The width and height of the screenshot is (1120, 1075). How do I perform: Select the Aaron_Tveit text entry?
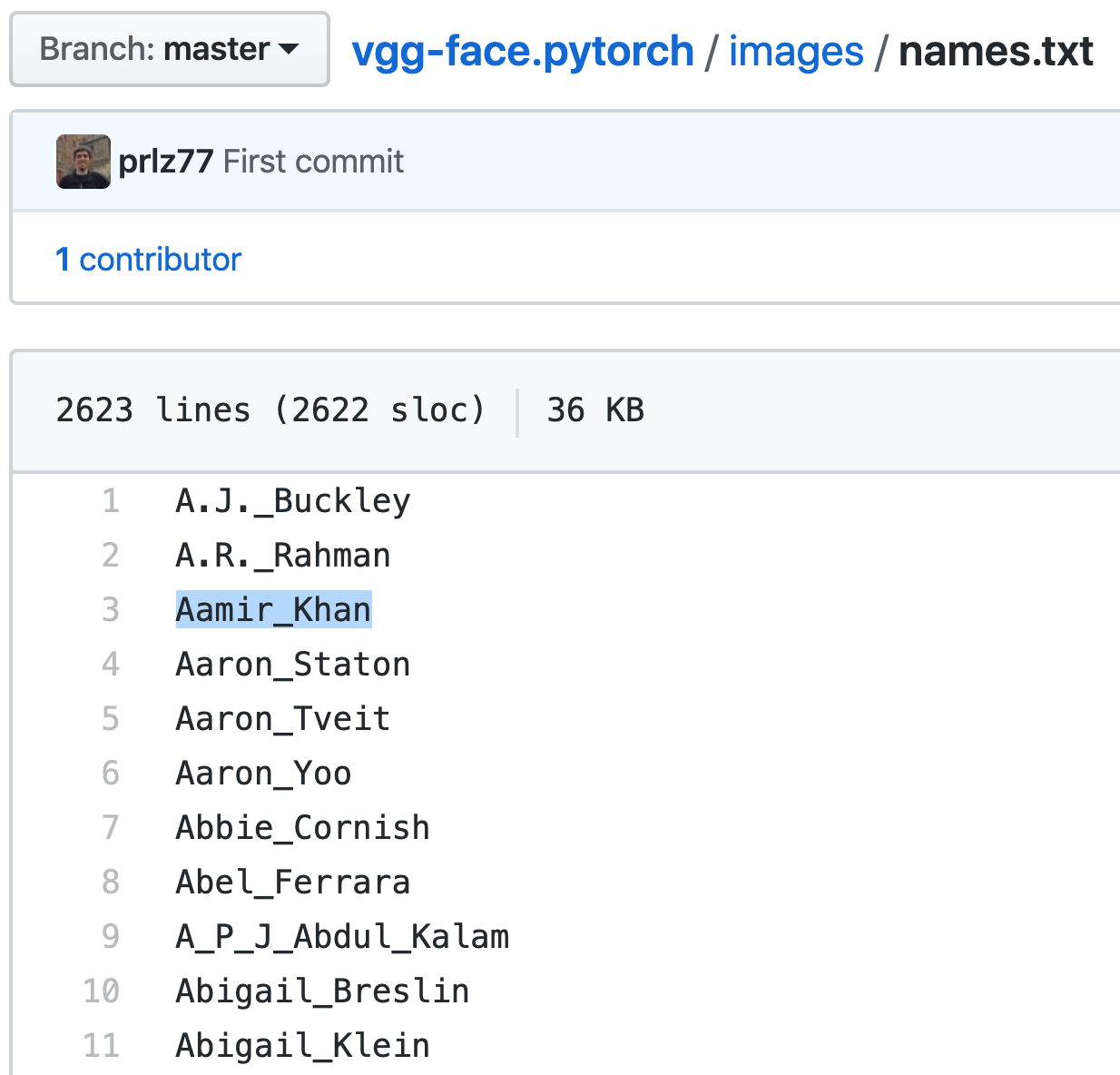coord(282,718)
